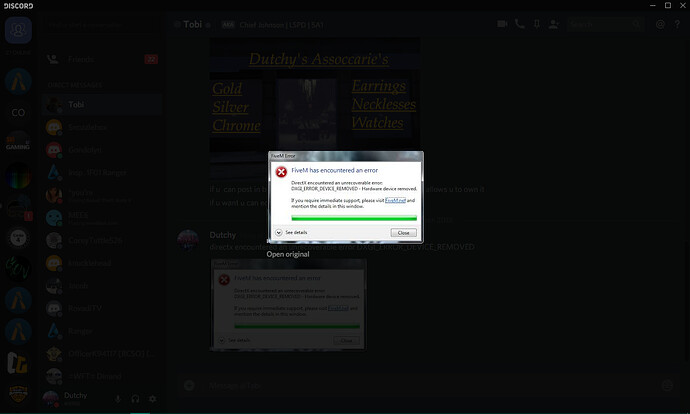
Task: Click Dutchy's avatar in bottom user panel
Action: coord(51,399)
